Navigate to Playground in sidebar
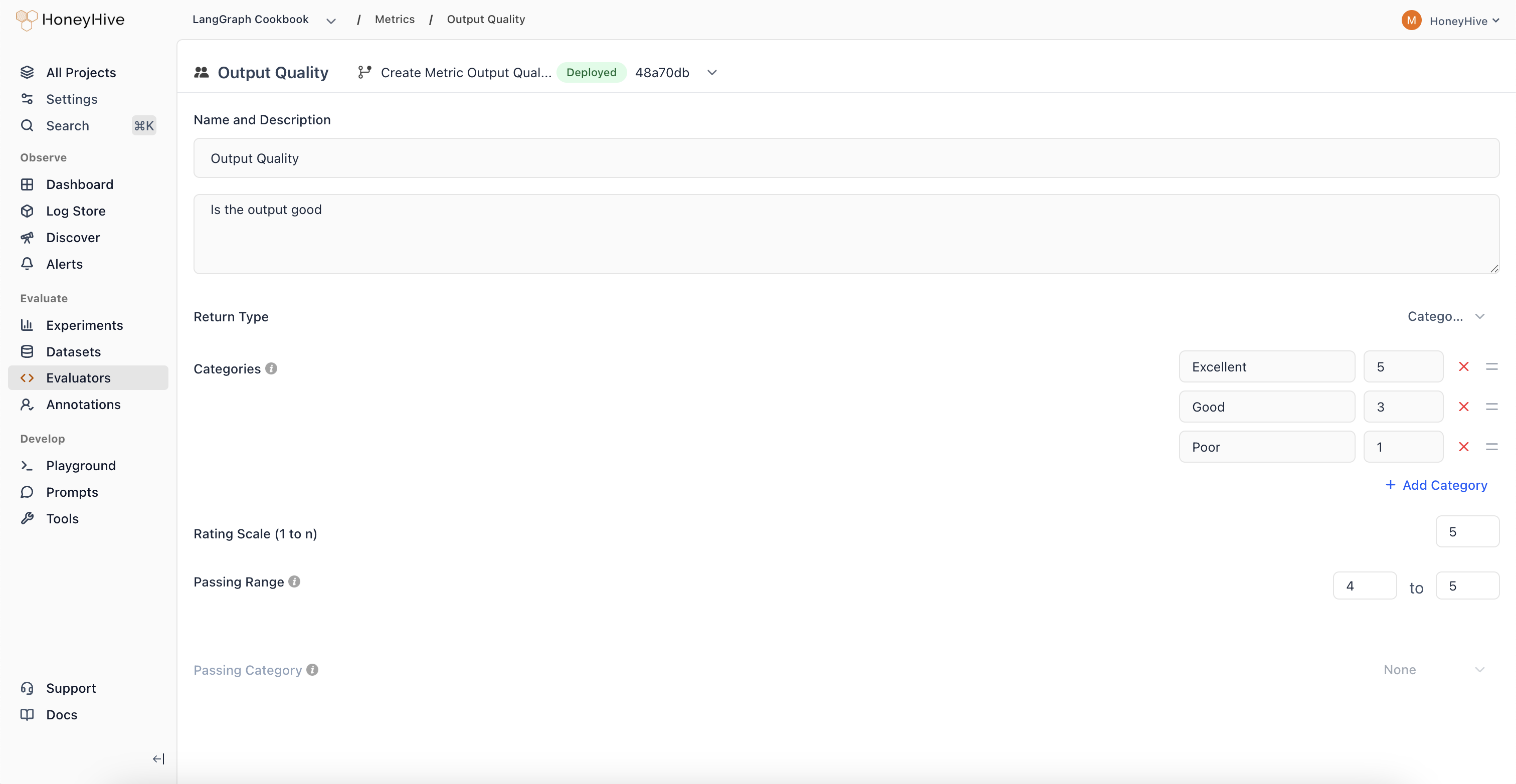The height and width of the screenshot is (784, 1516). click(x=81, y=466)
